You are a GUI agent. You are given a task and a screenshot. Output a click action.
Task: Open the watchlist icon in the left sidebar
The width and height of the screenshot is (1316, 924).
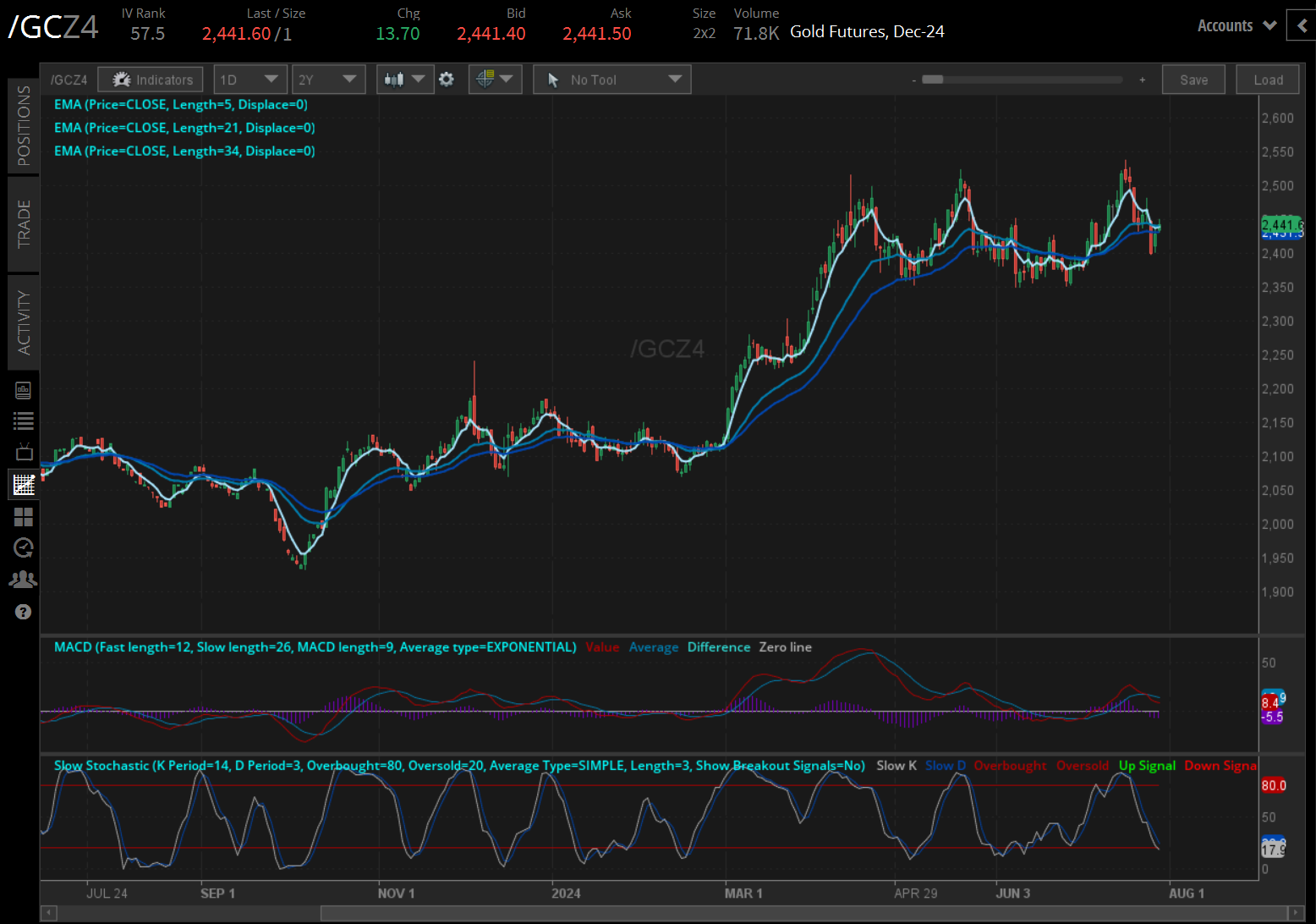23,421
